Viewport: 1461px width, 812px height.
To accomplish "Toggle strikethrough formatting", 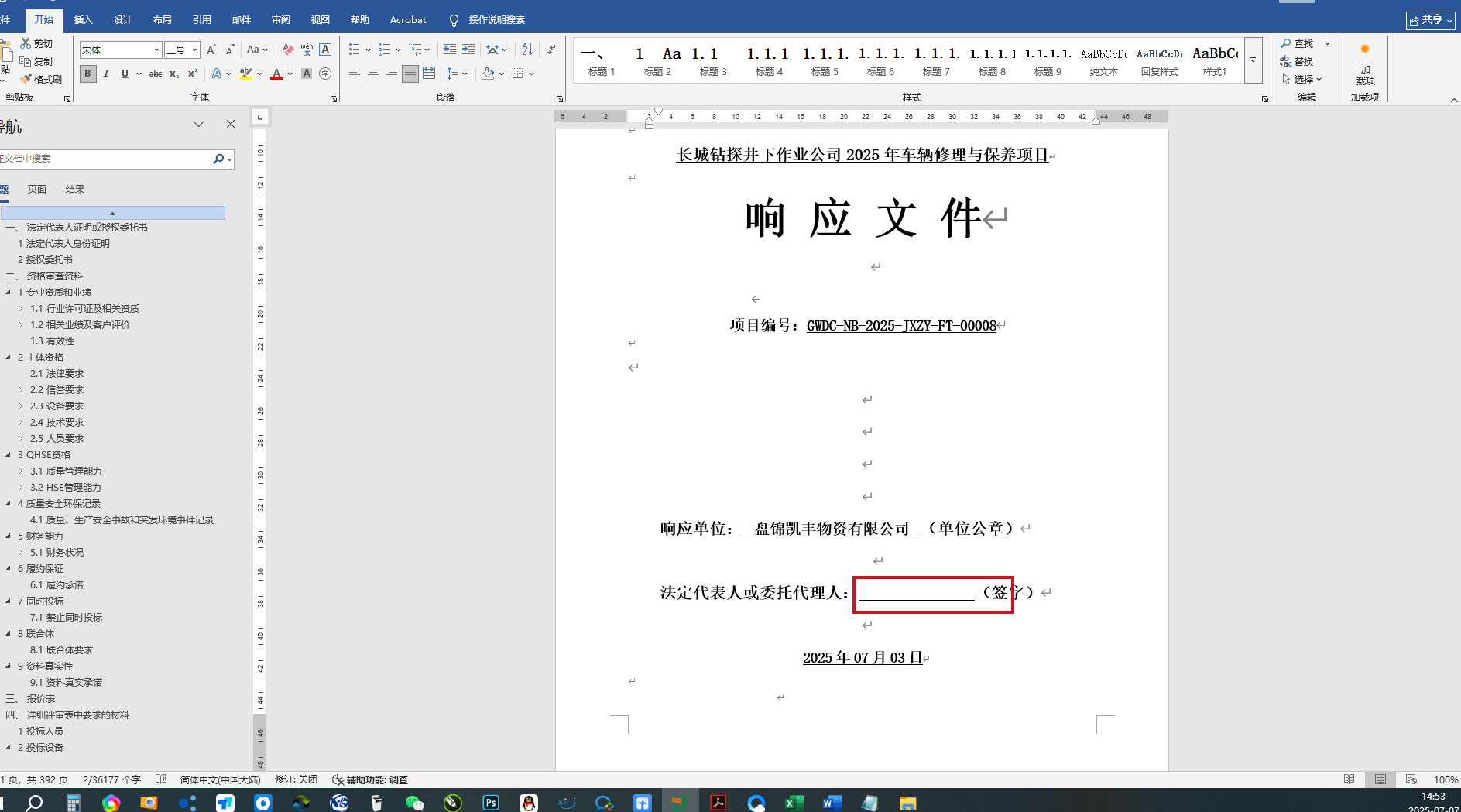I will coord(156,74).
